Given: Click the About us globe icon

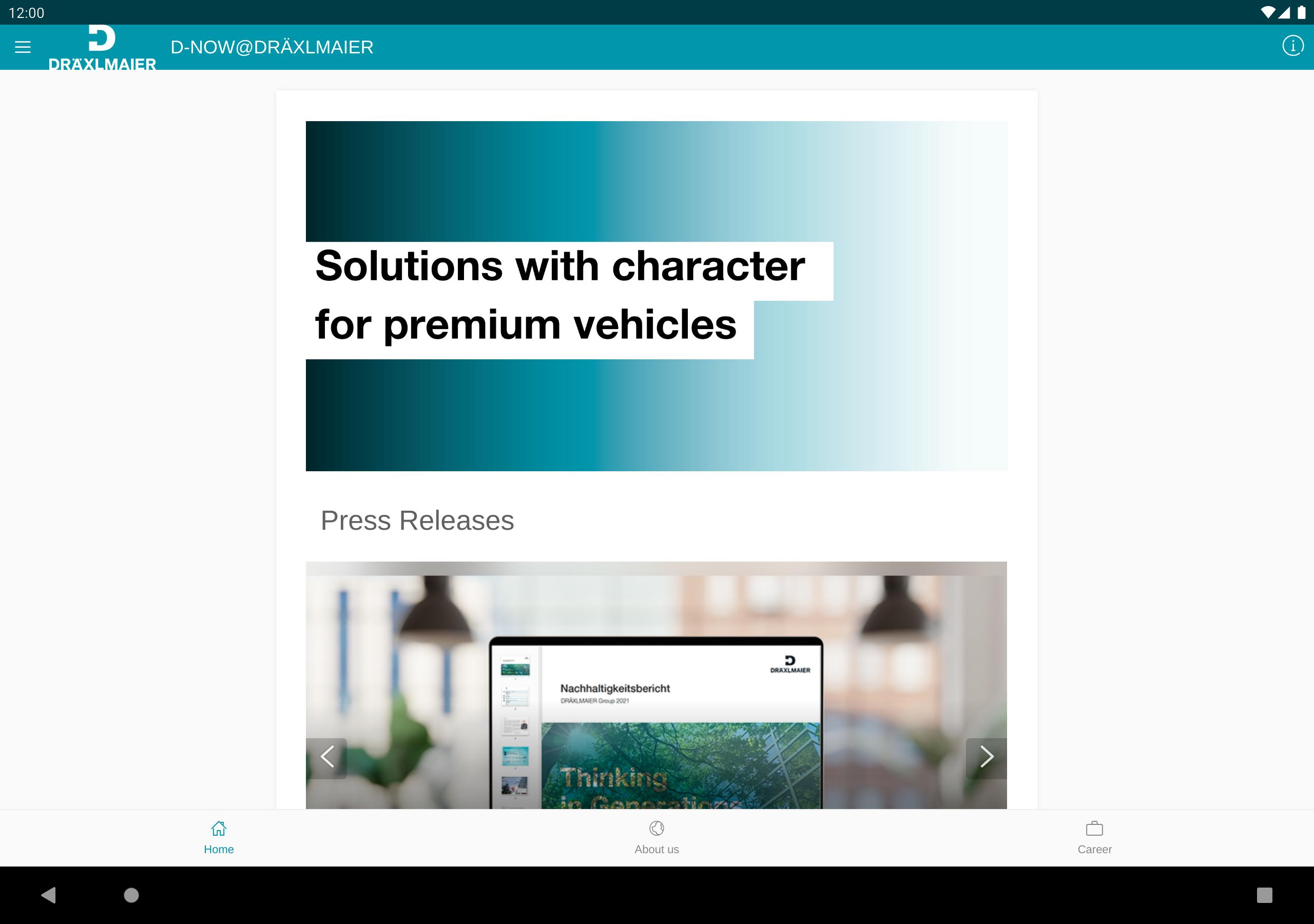Looking at the screenshot, I should [656, 829].
